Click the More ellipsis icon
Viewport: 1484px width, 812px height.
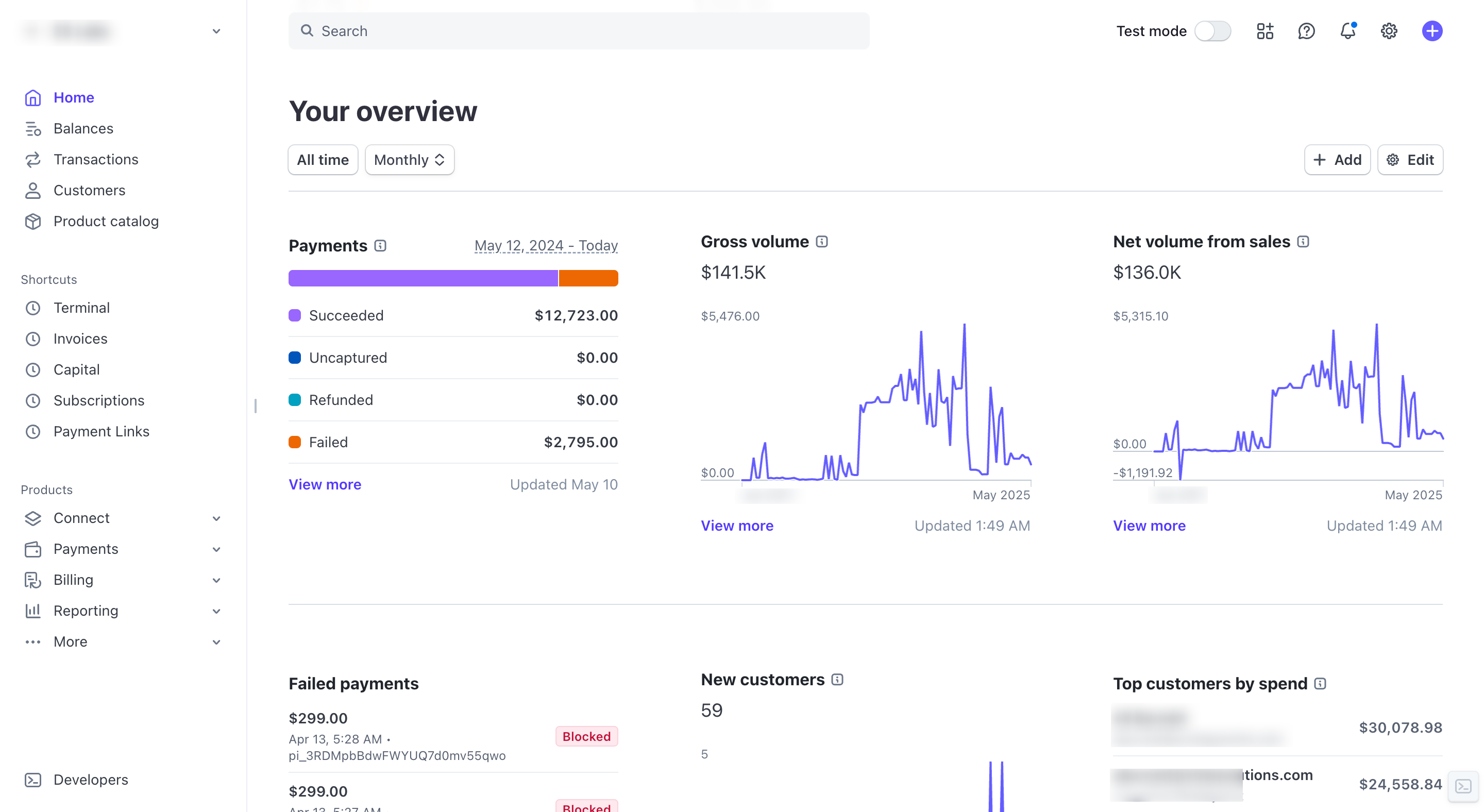pos(33,642)
